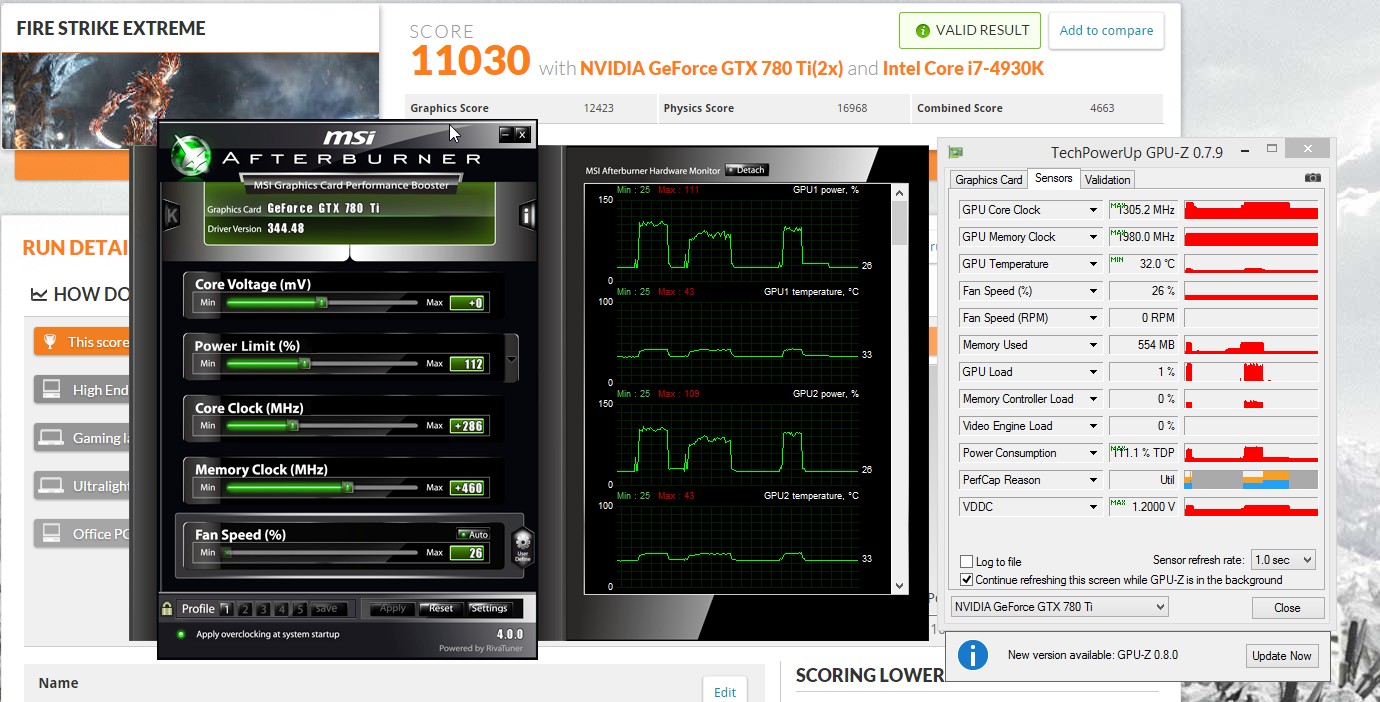Uncheck Continue refreshing in background checkbox

pyautogui.click(x=966, y=580)
